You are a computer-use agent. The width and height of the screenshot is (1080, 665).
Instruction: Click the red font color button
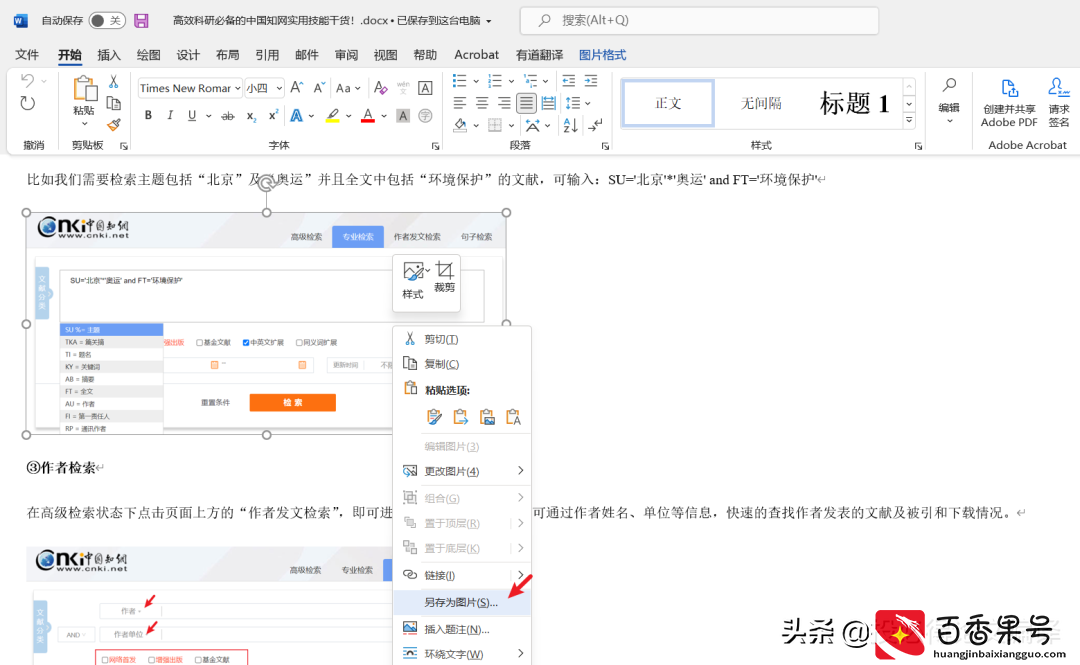(368, 116)
